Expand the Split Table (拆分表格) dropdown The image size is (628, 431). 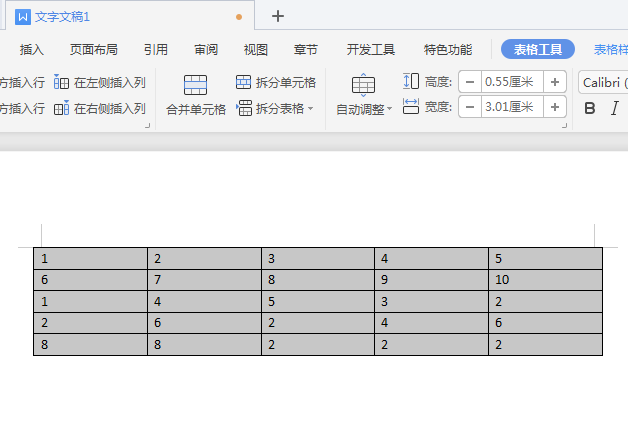point(310,108)
